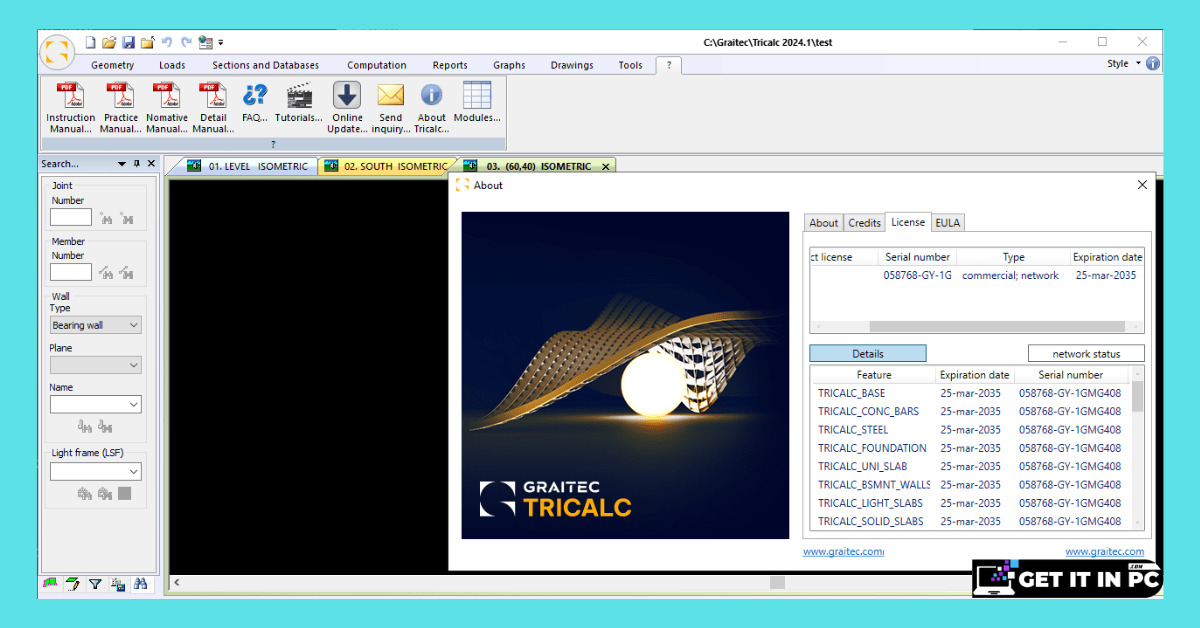Select the TRICALC_BASE feature row
This screenshot has width=1200, height=628.
click(x=970, y=393)
